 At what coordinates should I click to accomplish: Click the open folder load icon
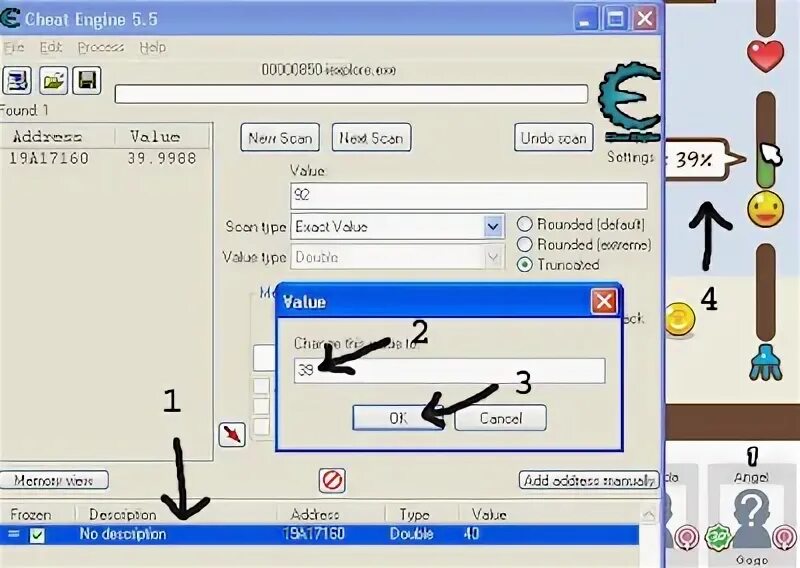click(x=53, y=81)
